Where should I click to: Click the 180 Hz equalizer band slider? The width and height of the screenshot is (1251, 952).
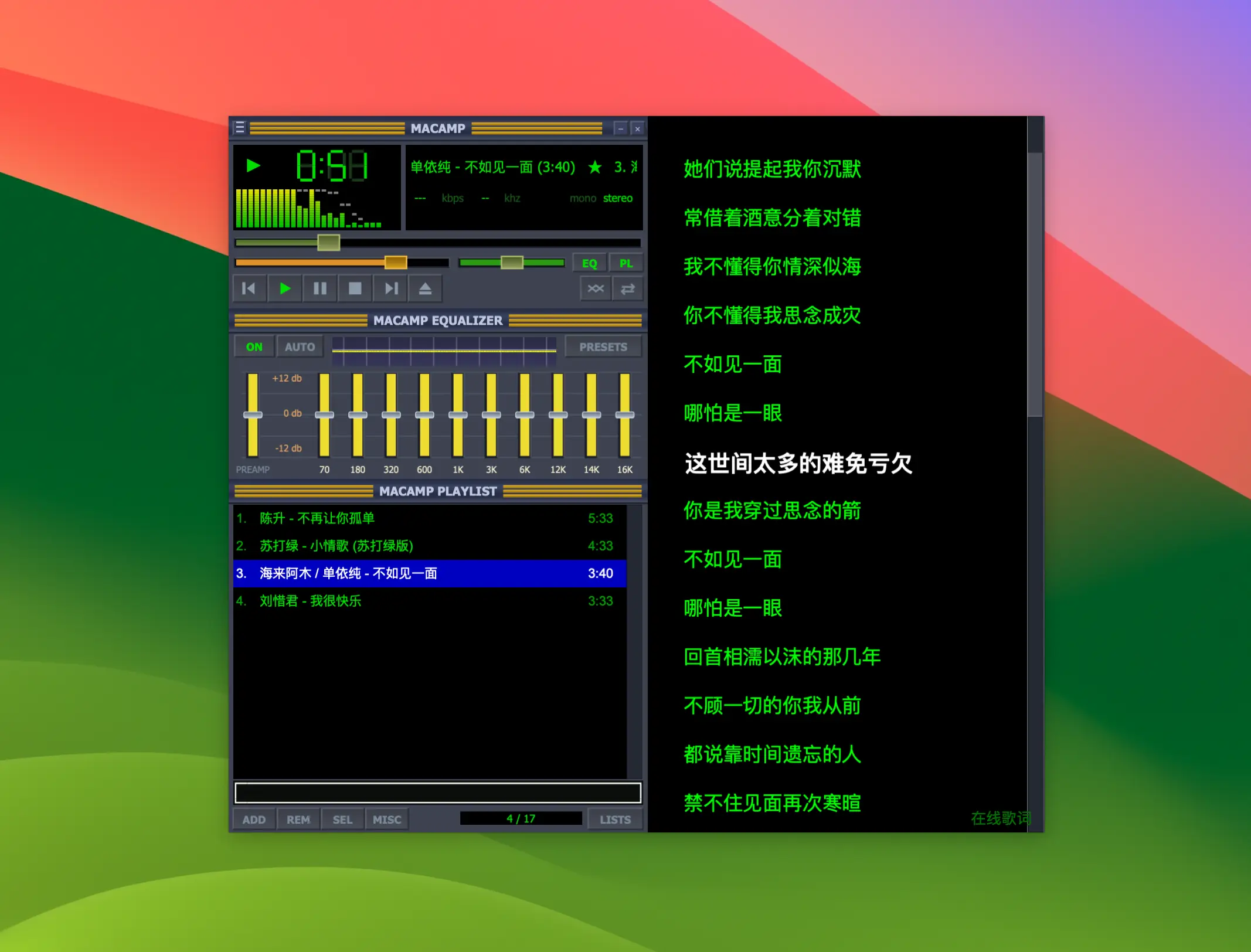(358, 414)
